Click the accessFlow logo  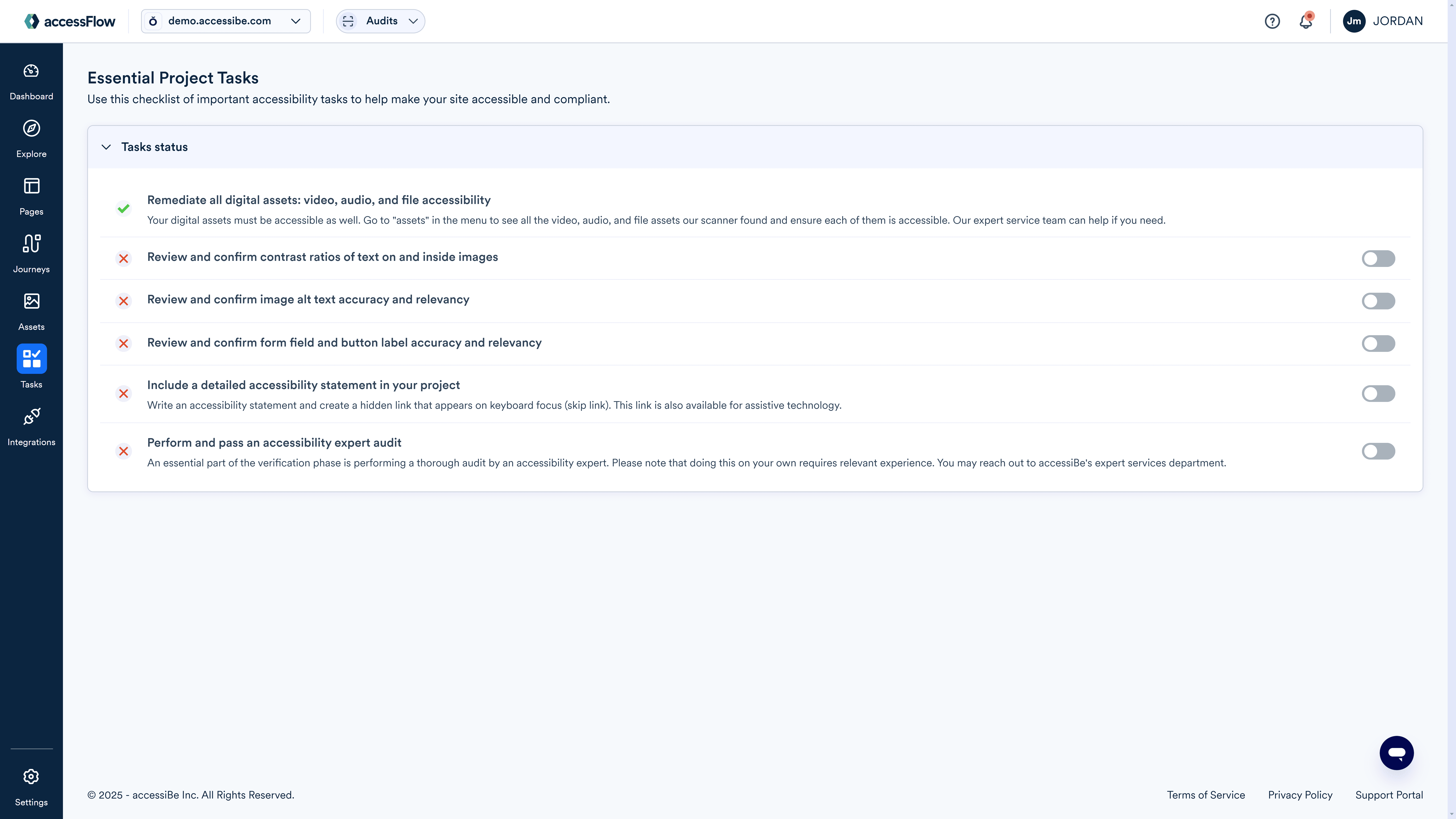(70, 21)
